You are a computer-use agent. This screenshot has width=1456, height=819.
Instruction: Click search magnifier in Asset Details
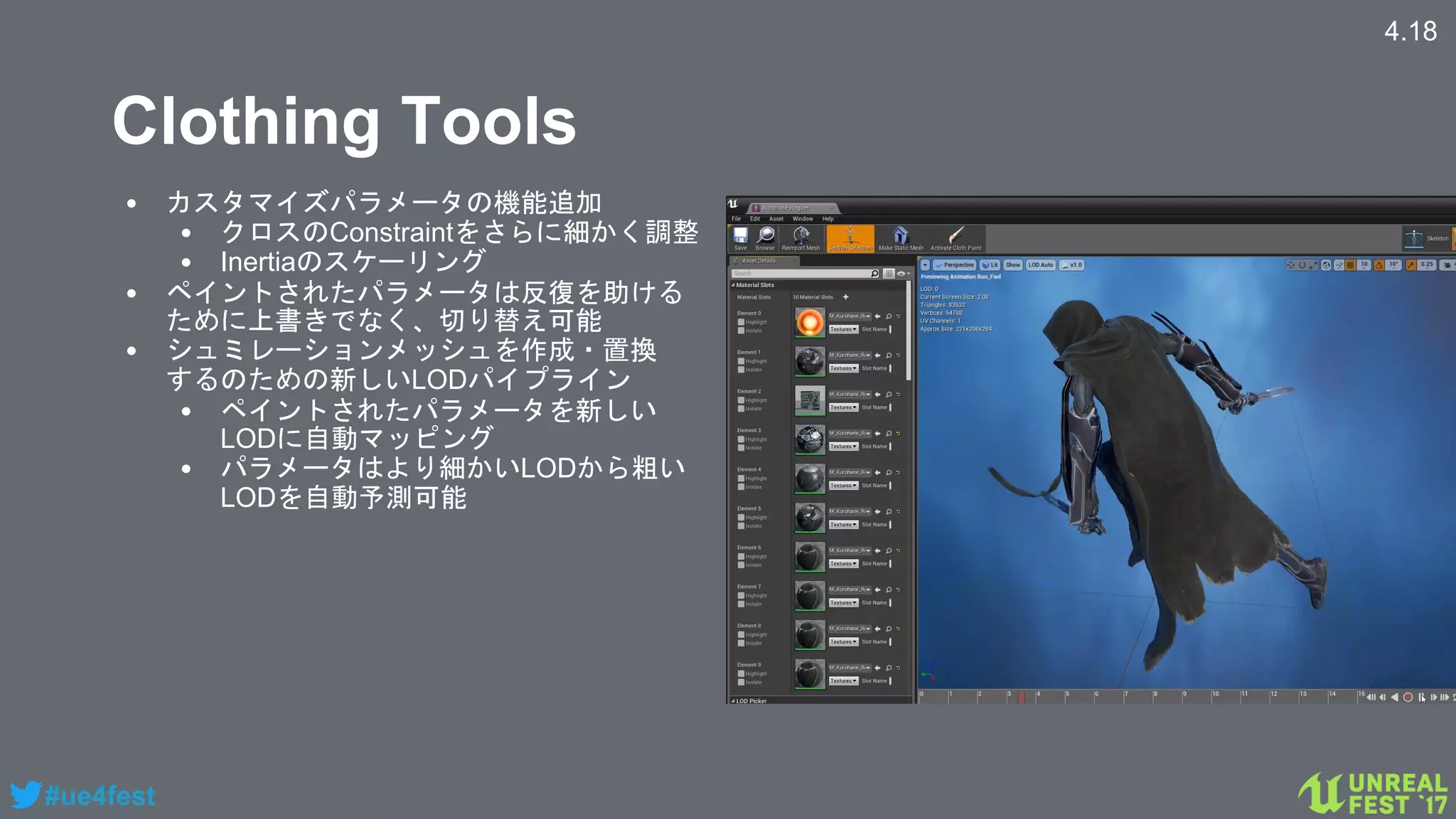pos(874,274)
